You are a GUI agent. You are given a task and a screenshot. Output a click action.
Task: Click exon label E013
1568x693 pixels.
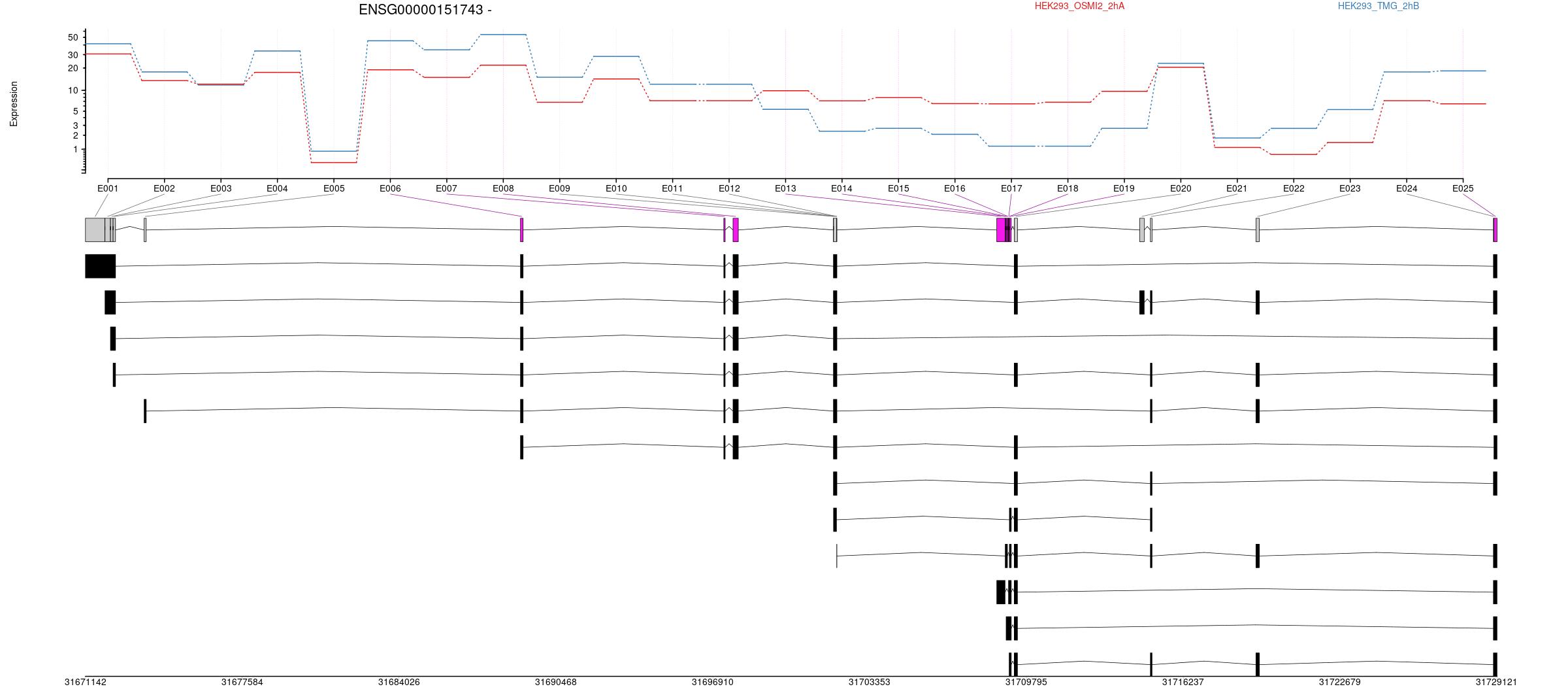785,188
